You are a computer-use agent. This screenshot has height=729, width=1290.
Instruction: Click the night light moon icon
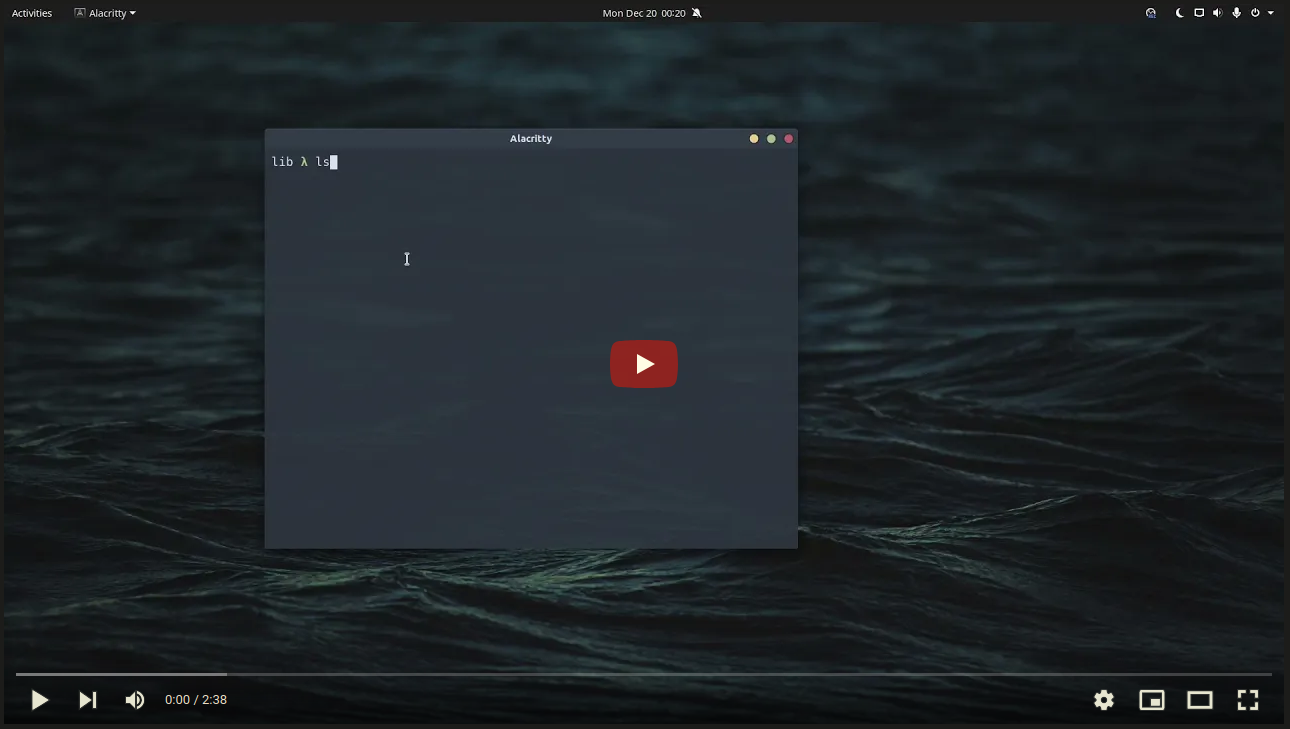coord(1180,13)
